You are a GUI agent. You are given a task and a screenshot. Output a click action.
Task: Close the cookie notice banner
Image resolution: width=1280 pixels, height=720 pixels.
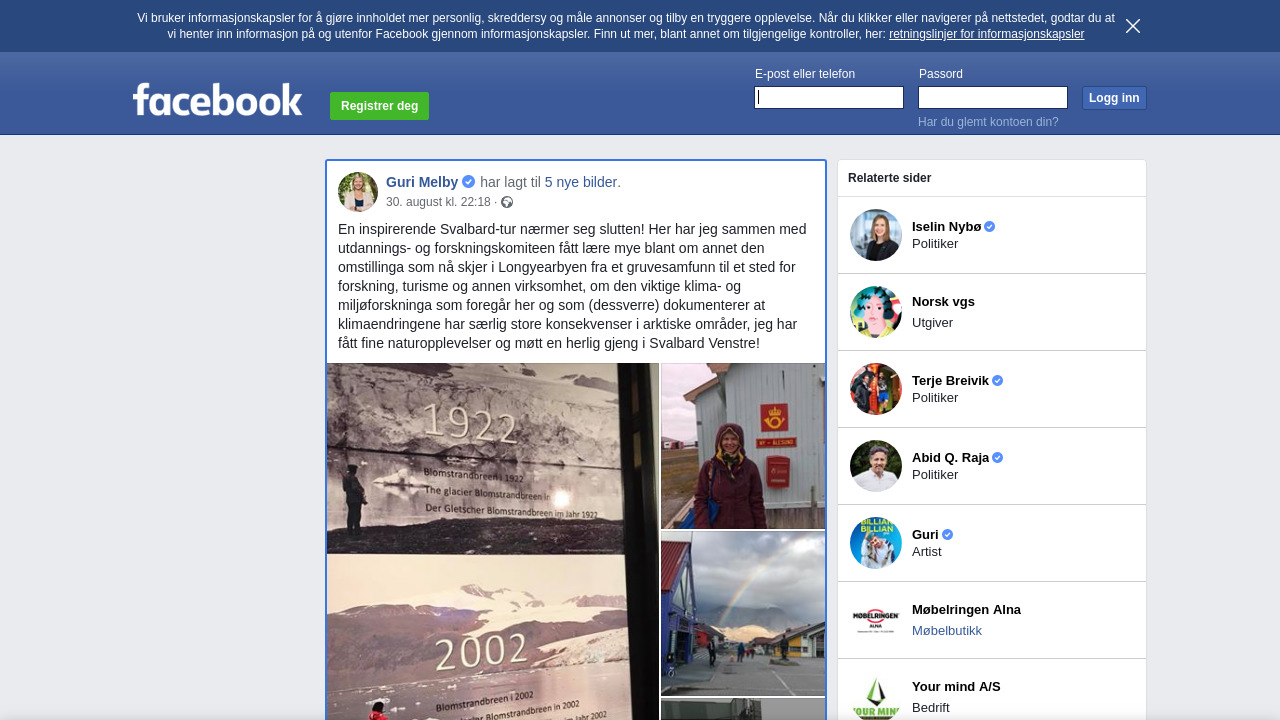tap(1133, 26)
